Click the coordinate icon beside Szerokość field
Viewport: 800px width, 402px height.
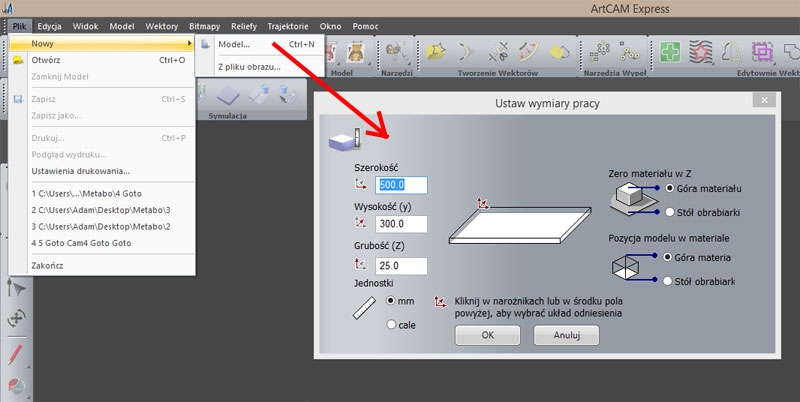(x=361, y=184)
